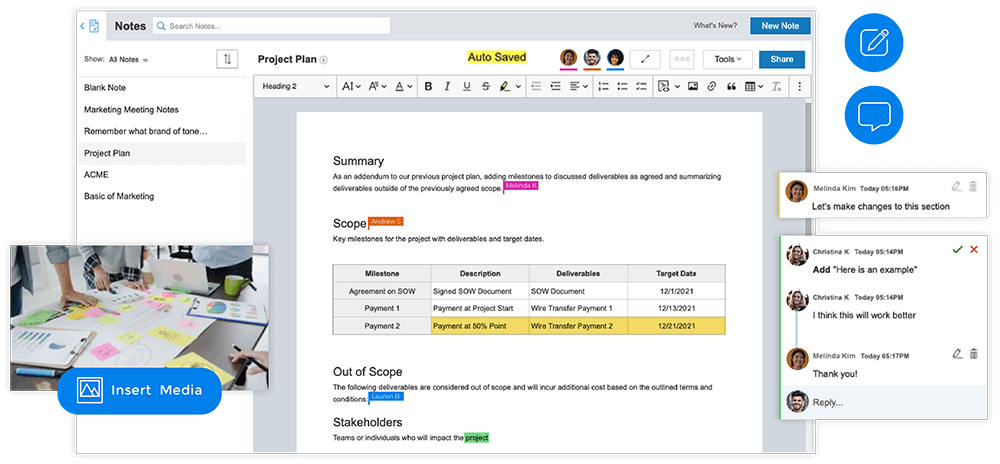Open the Blank Note entry
Image resolution: width=1000 pixels, height=464 pixels.
point(162,88)
